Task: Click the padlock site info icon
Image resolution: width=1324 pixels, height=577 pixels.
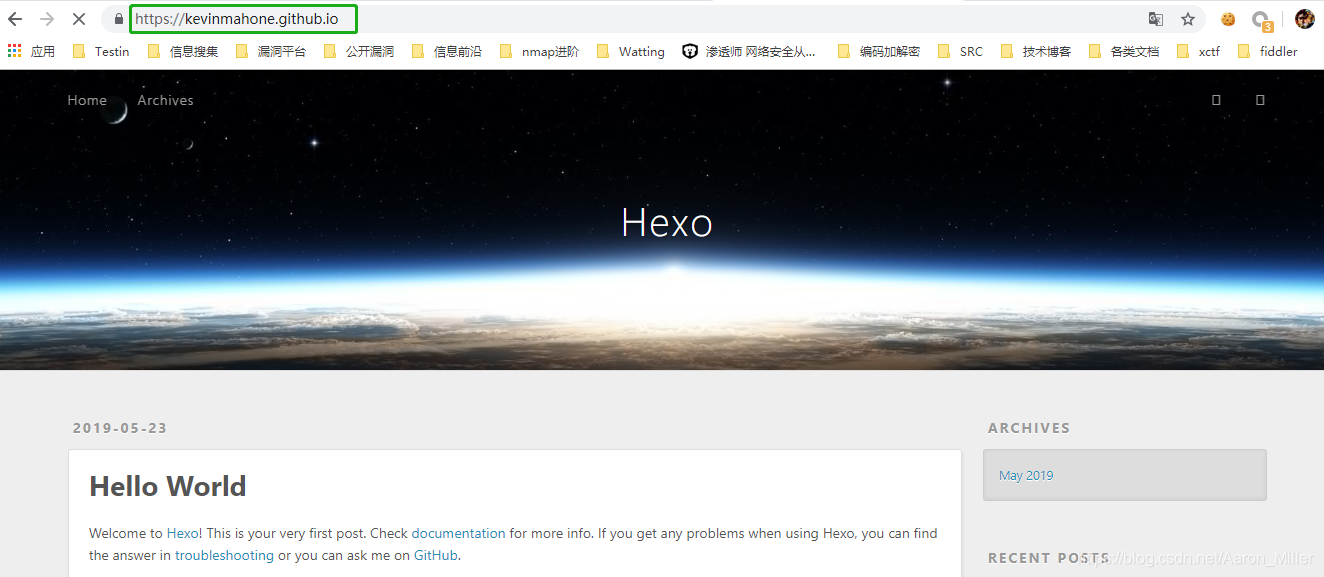Action: [119, 19]
